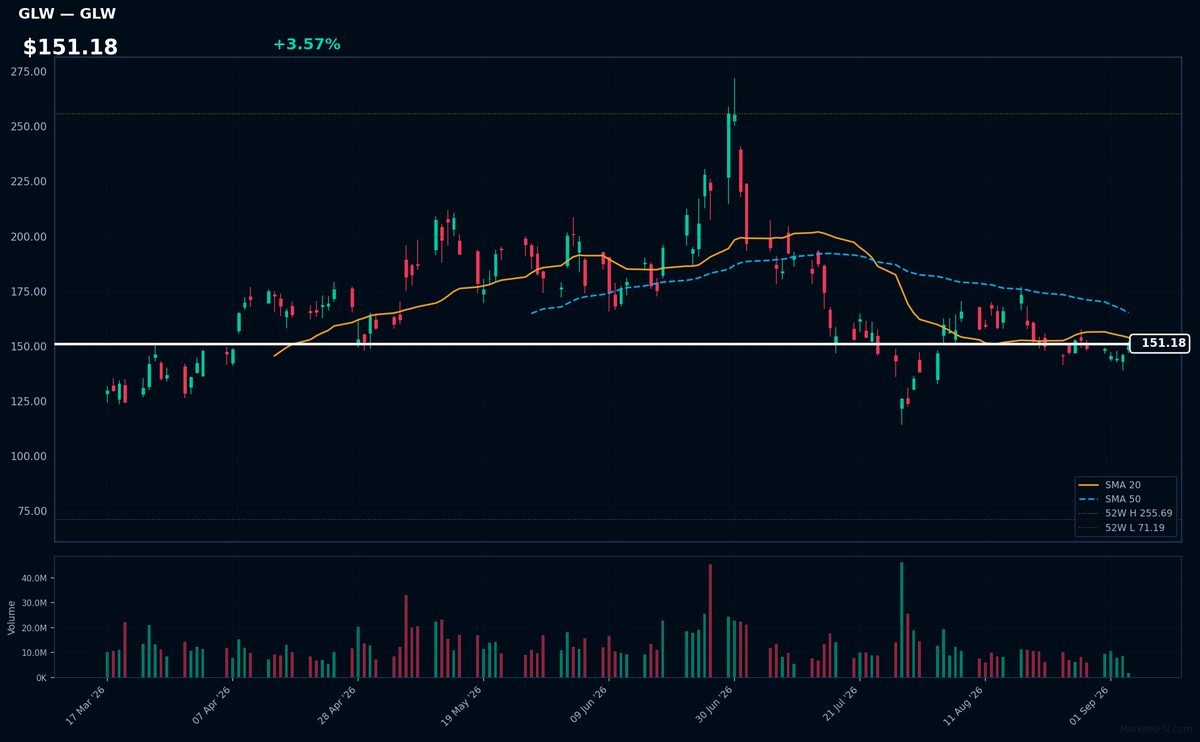This screenshot has width=1200, height=742.
Task: Click the 0K volume axis label
Action: tap(41, 678)
